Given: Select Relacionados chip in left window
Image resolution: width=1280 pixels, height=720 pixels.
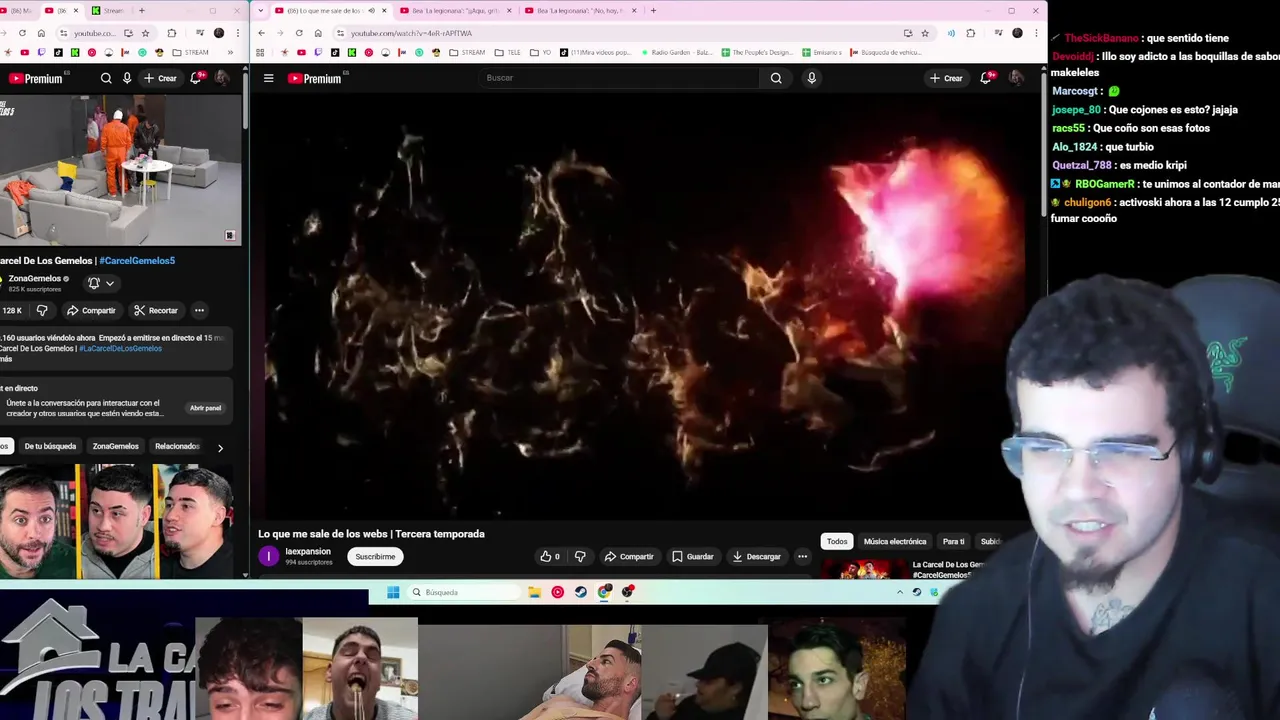Looking at the screenshot, I should point(177,446).
